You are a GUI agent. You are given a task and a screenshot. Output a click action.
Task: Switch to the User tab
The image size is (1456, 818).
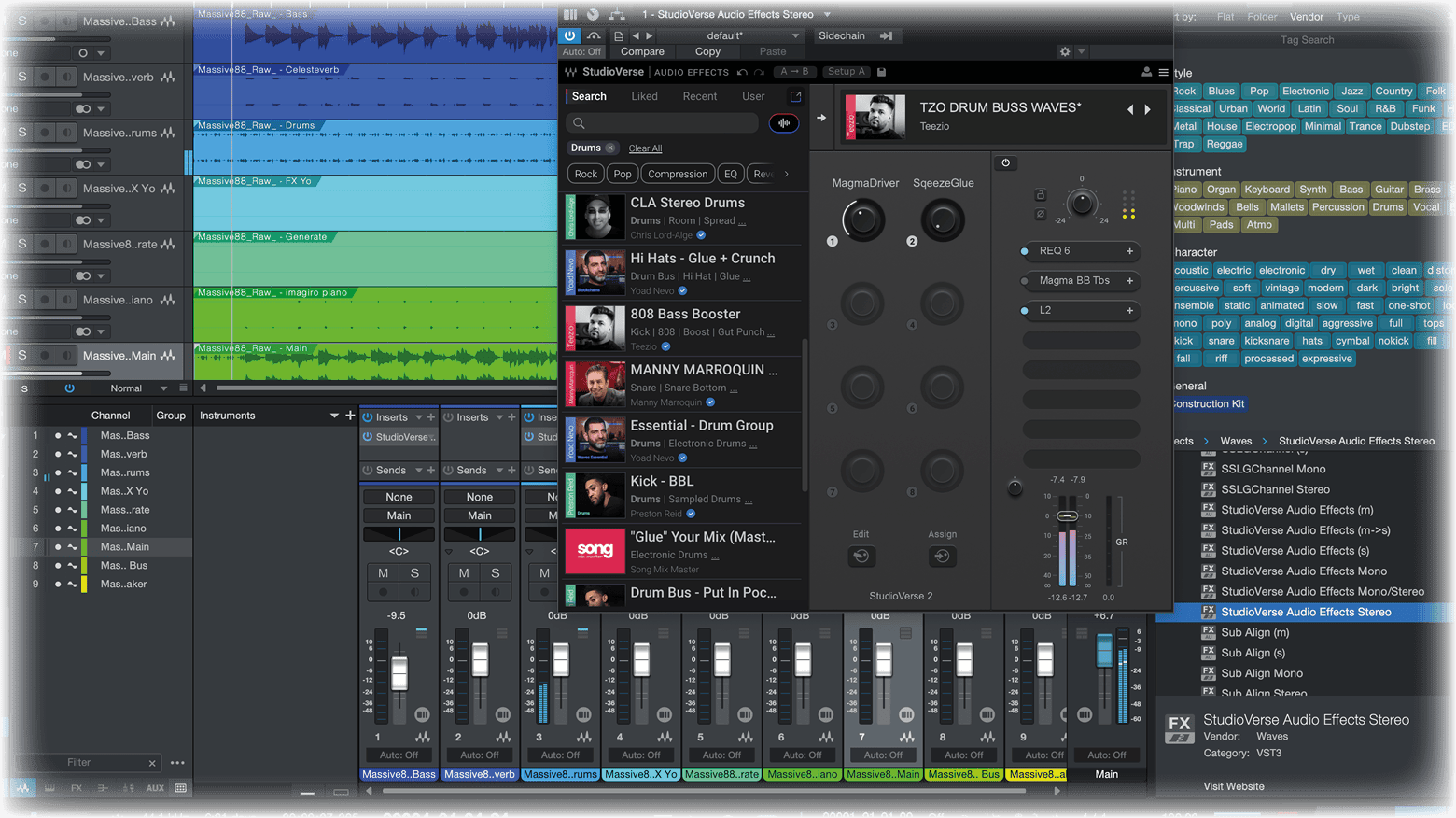pos(753,96)
